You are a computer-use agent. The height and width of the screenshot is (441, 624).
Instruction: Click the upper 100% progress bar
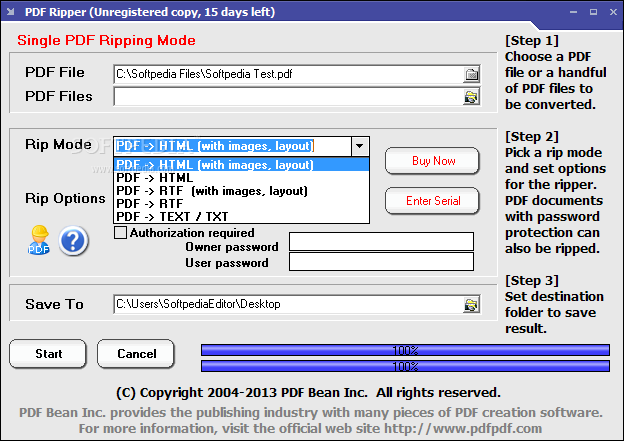pos(405,350)
